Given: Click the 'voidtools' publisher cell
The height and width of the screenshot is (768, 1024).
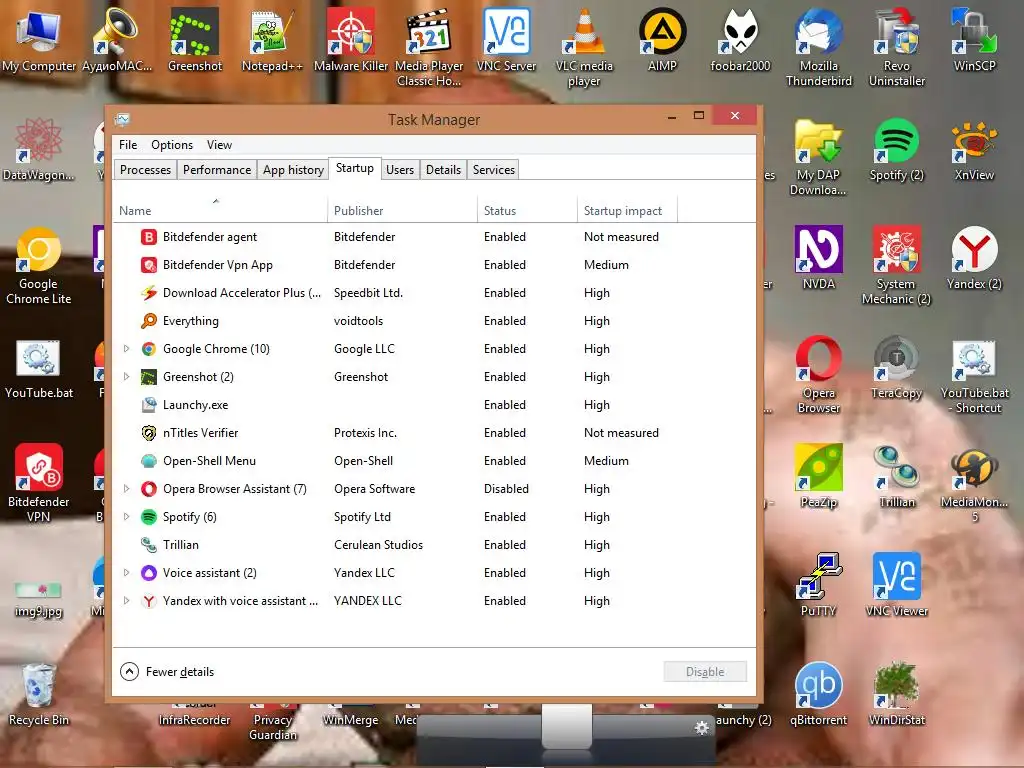Looking at the screenshot, I should [x=359, y=321].
